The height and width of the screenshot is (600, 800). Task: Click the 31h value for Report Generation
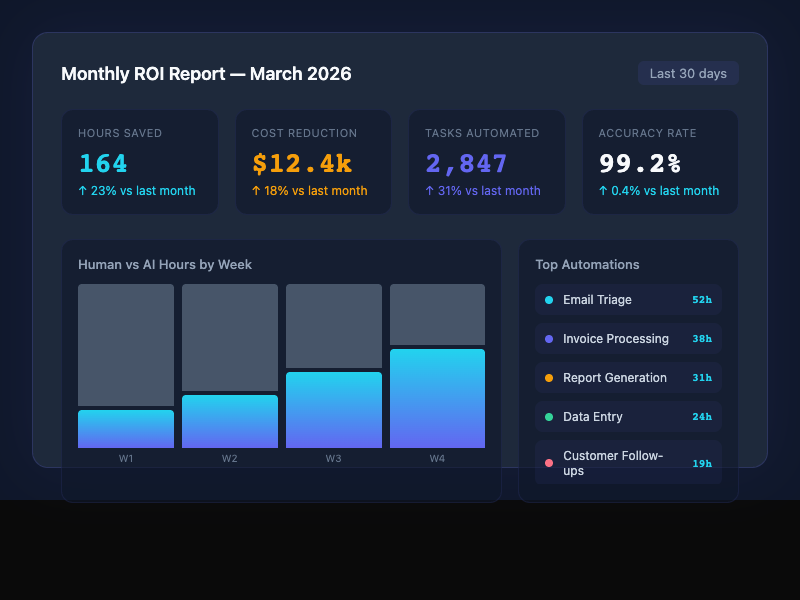(x=702, y=378)
